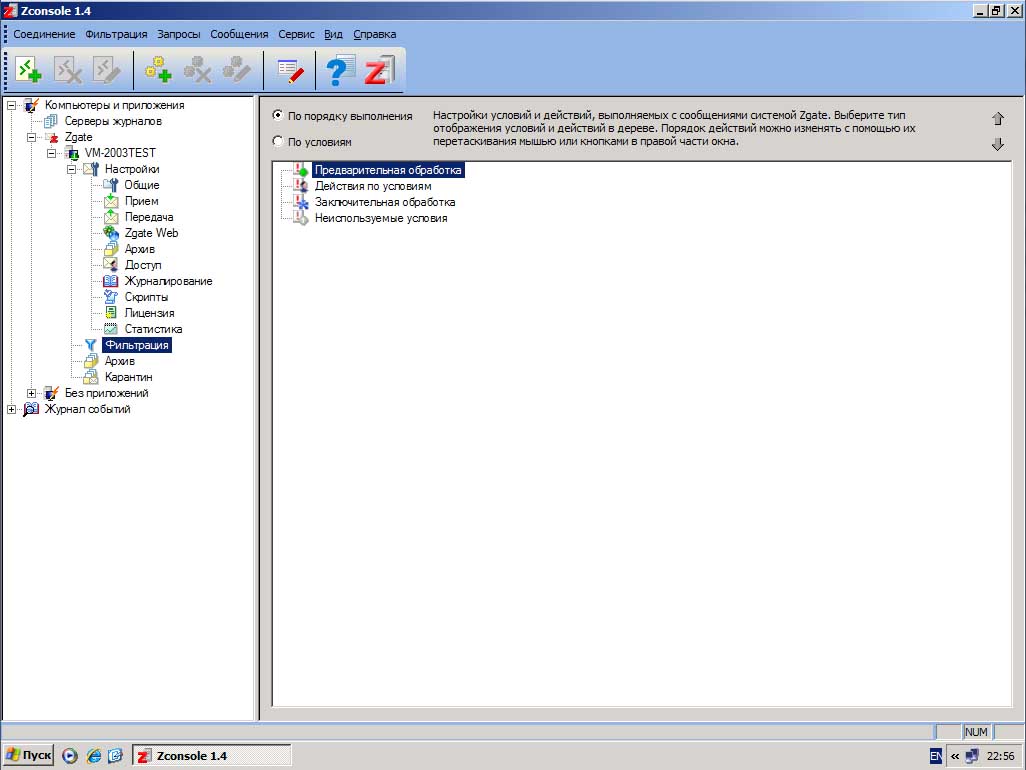Click the Неиспользуемые условия item icon
This screenshot has width=1026, height=770.
pos(300,218)
